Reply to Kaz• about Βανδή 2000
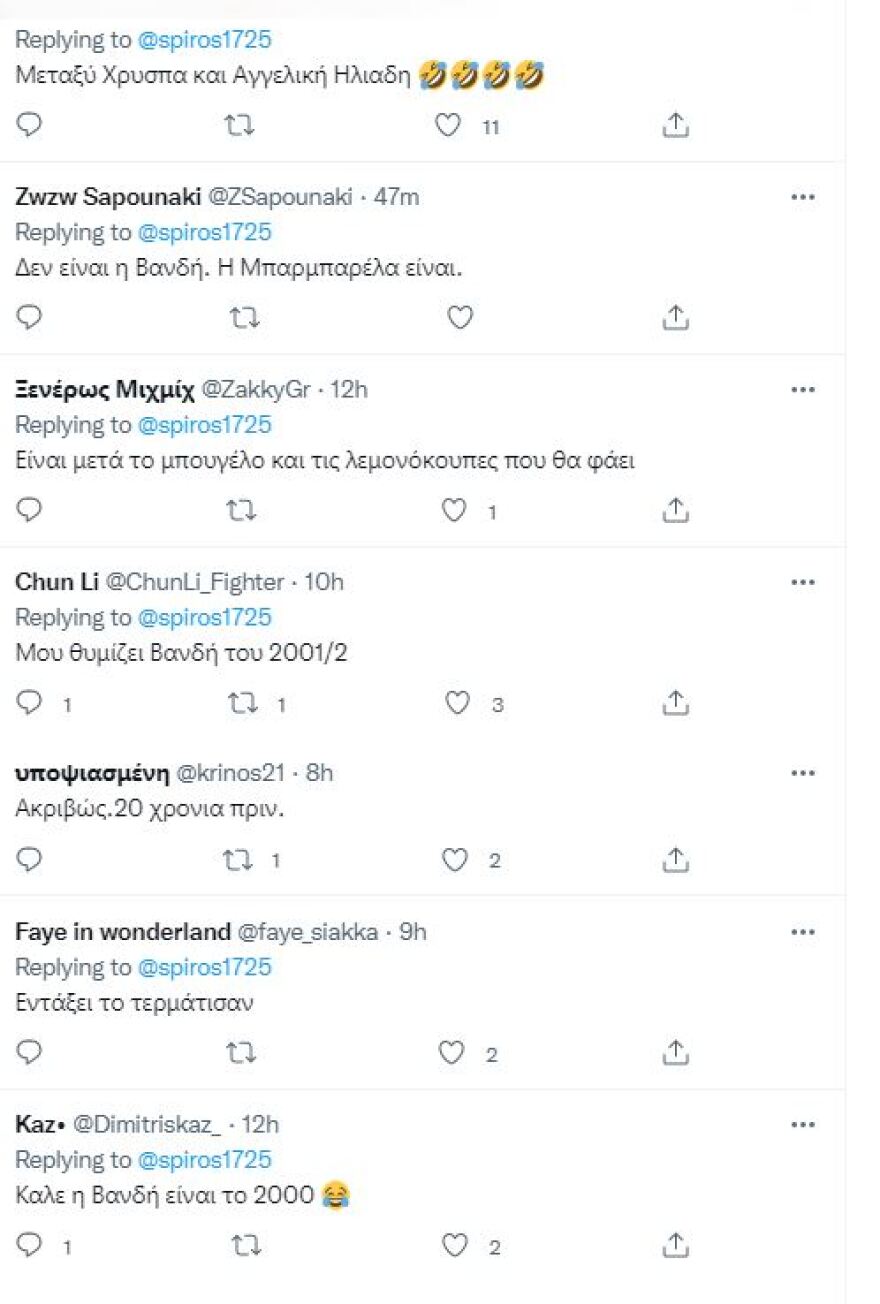This screenshot has width=880, height=1304. pos(29,1246)
